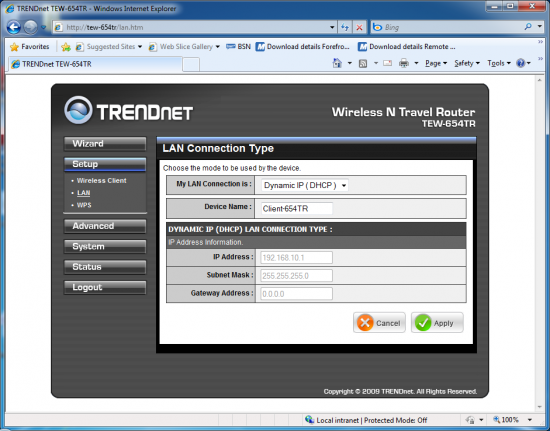Open the address bar history dropdown arrow
The image size is (550, 431).
332,27
